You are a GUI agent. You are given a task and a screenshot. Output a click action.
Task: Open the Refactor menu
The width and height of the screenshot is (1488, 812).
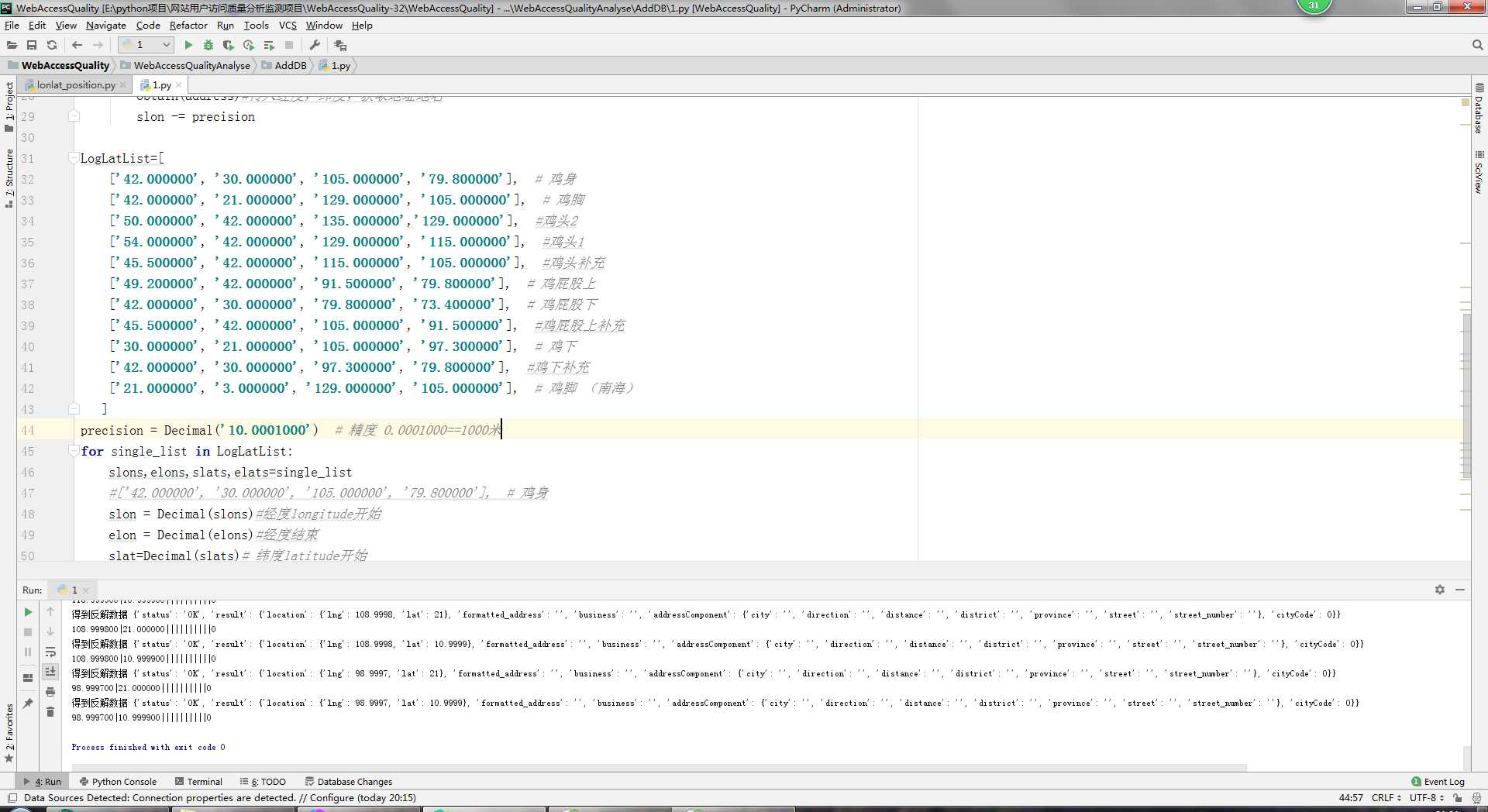(188, 25)
